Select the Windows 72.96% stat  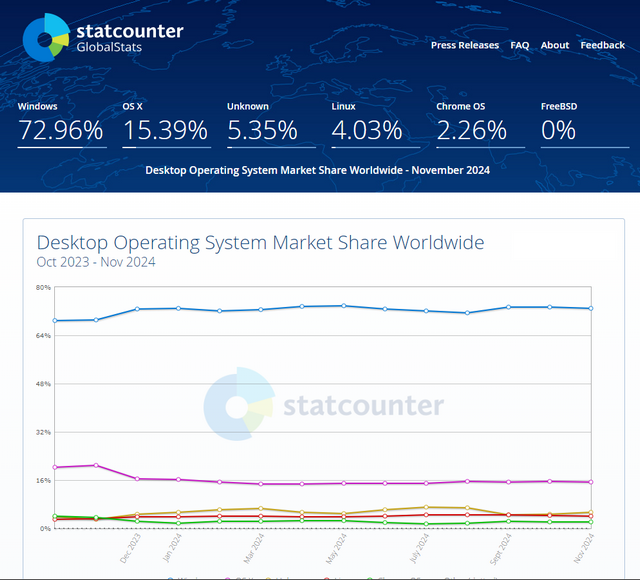62,124
